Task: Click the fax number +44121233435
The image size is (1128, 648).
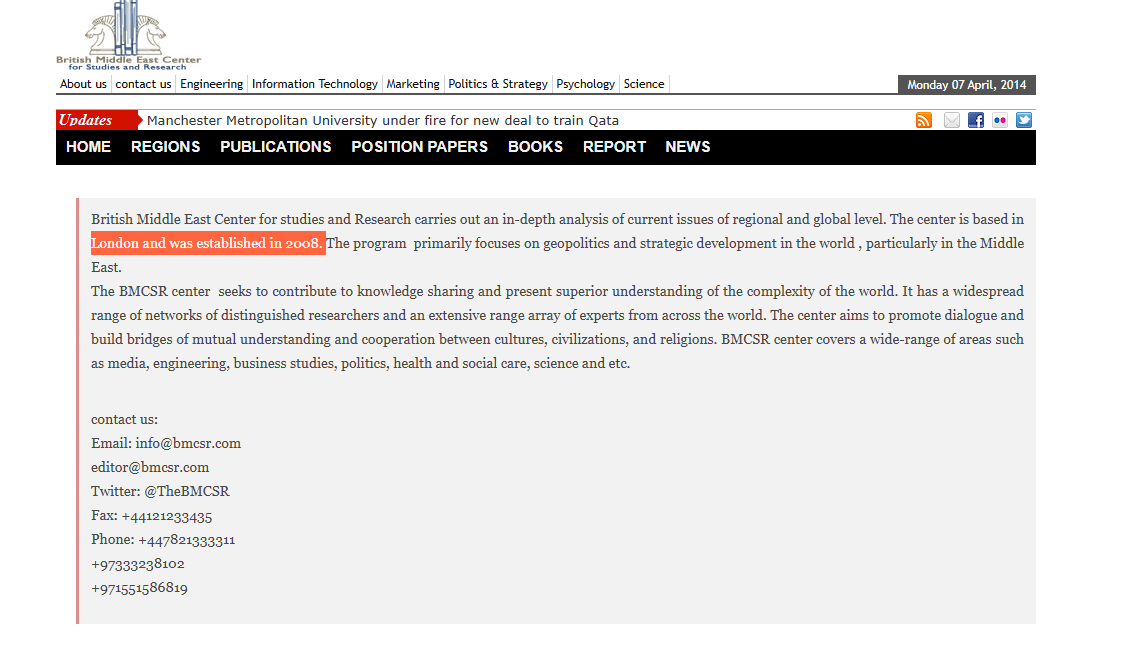Action: [167, 516]
